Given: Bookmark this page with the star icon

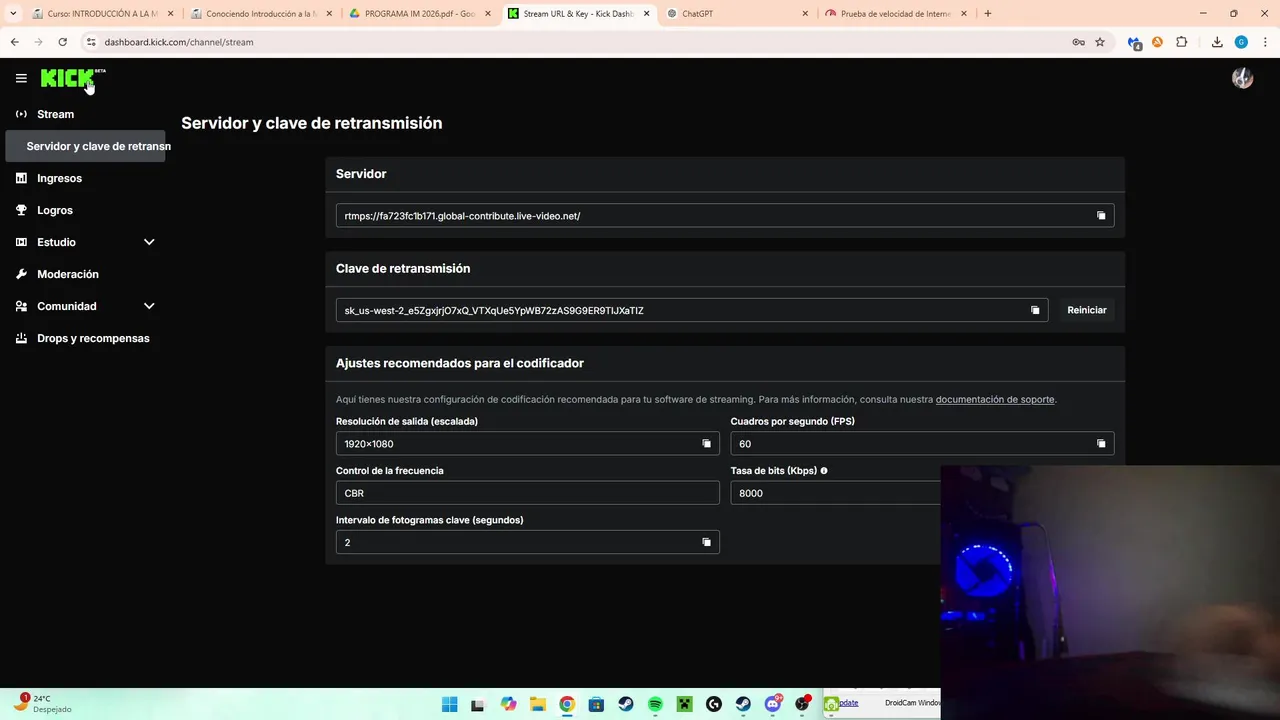Looking at the screenshot, I should pyautogui.click(x=1100, y=42).
